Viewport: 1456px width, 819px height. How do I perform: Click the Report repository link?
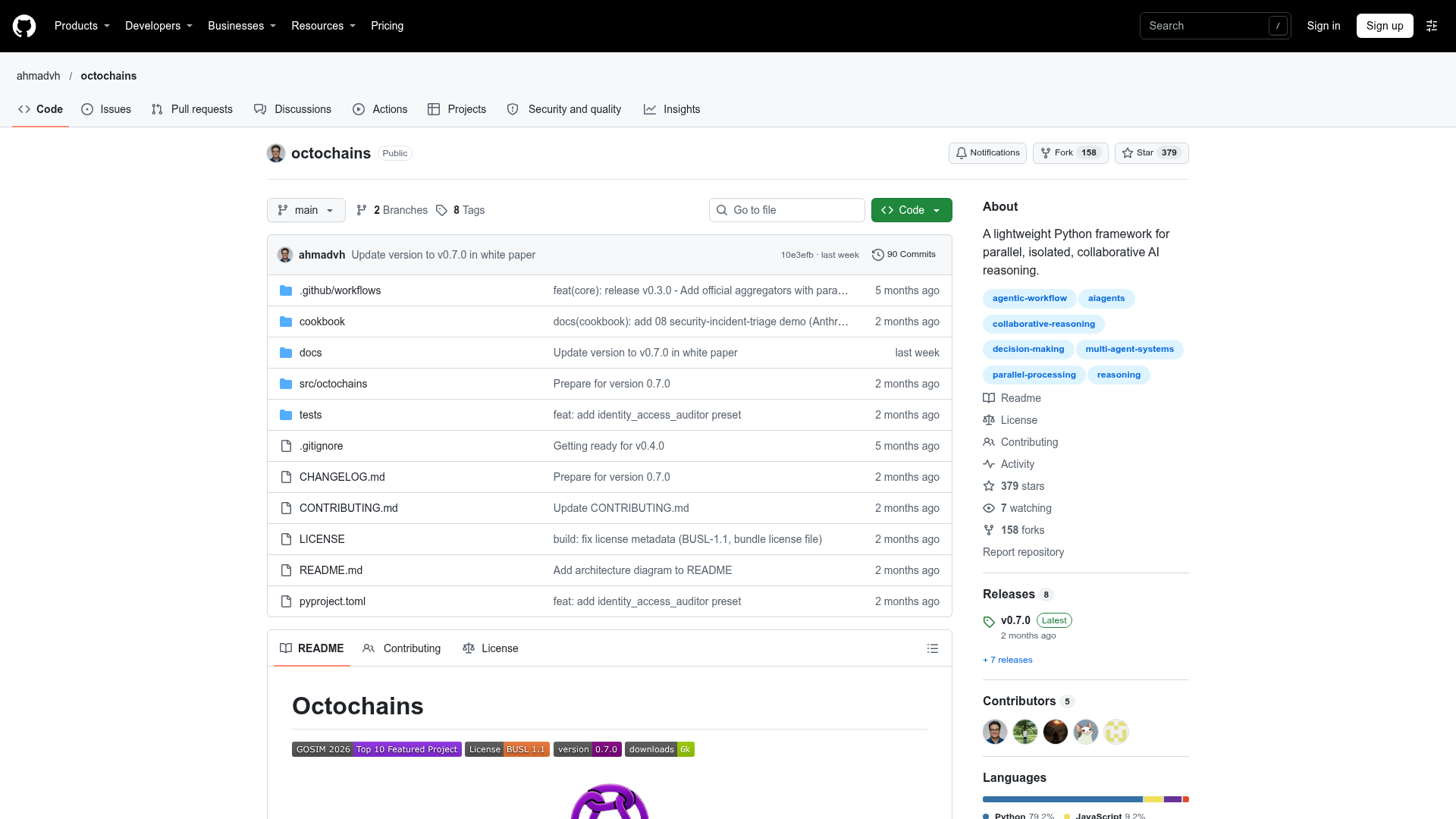(1023, 552)
